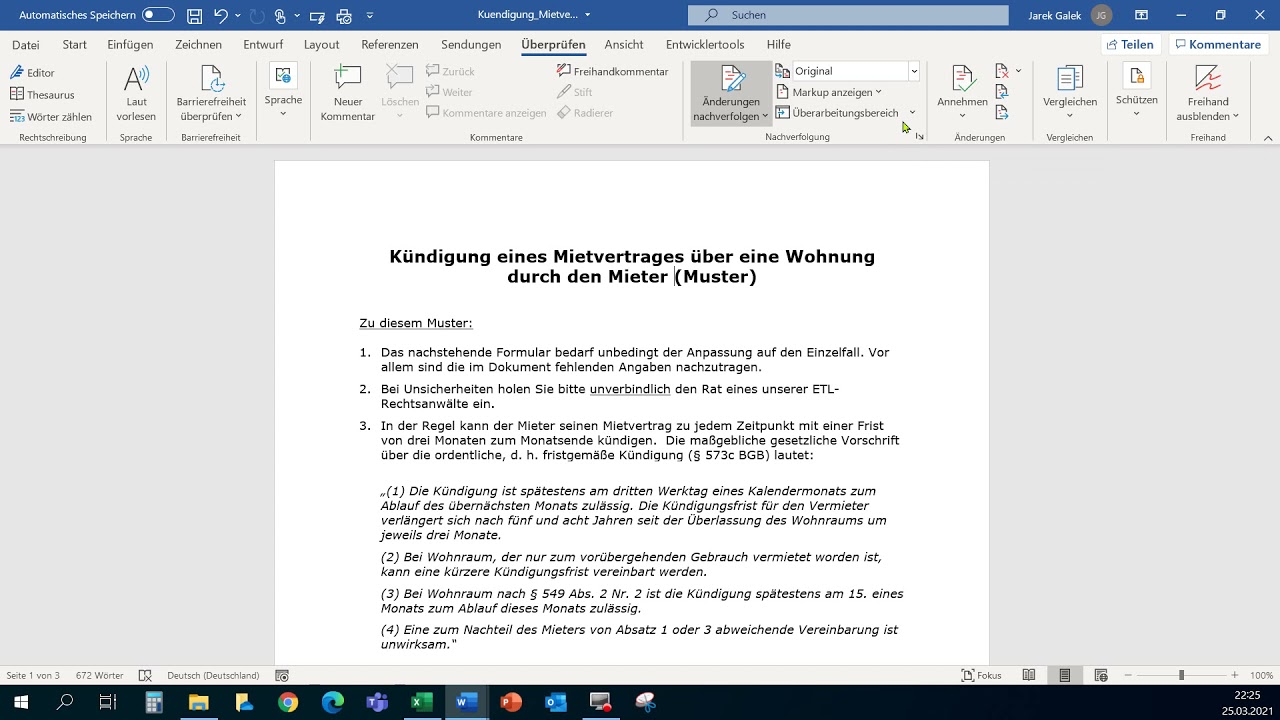This screenshot has height=720, width=1280.
Task: Open Nachverfolgung group dialog launcher
Action: [919, 136]
